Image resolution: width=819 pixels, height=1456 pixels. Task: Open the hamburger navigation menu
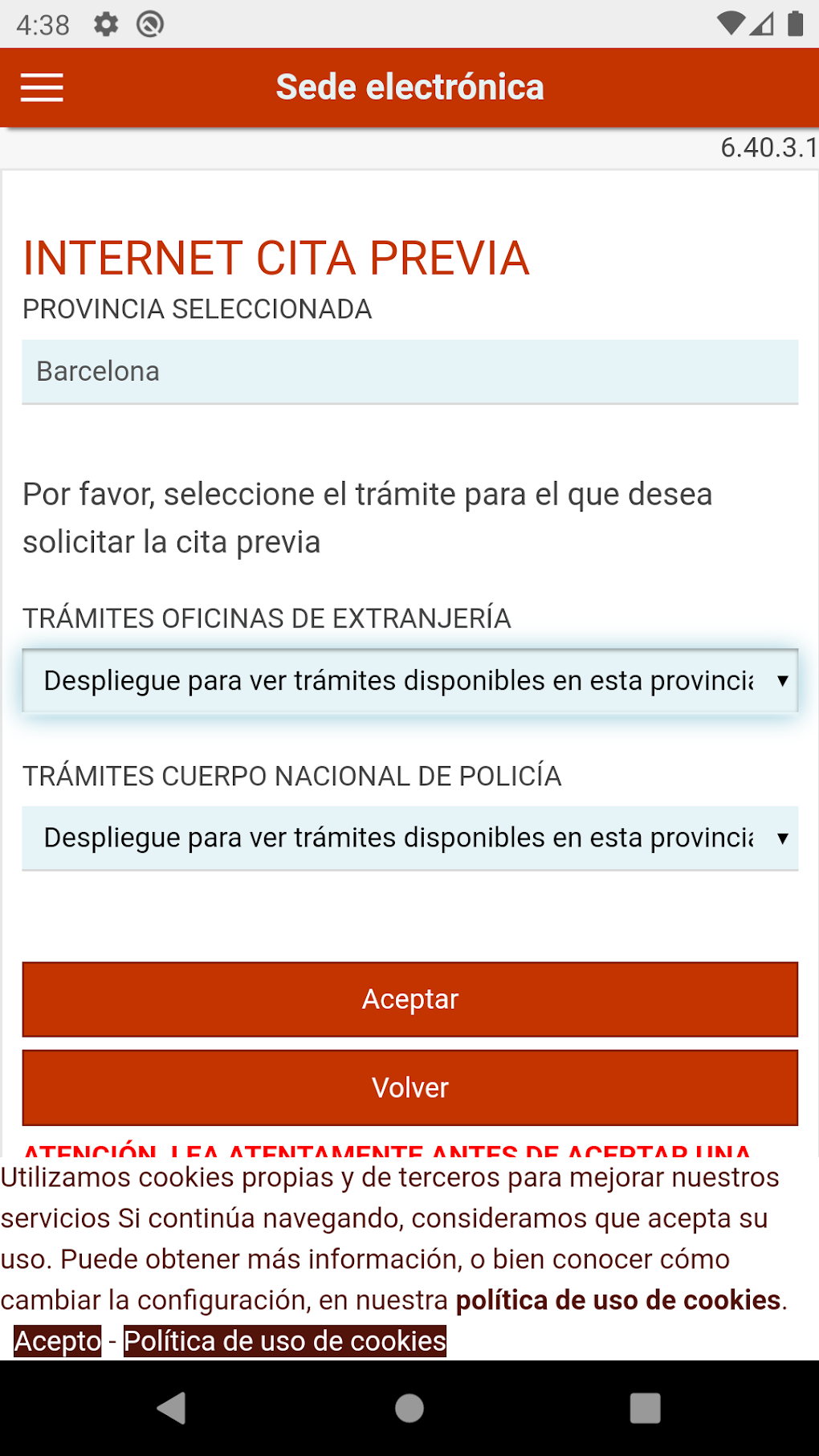[42, 88]
